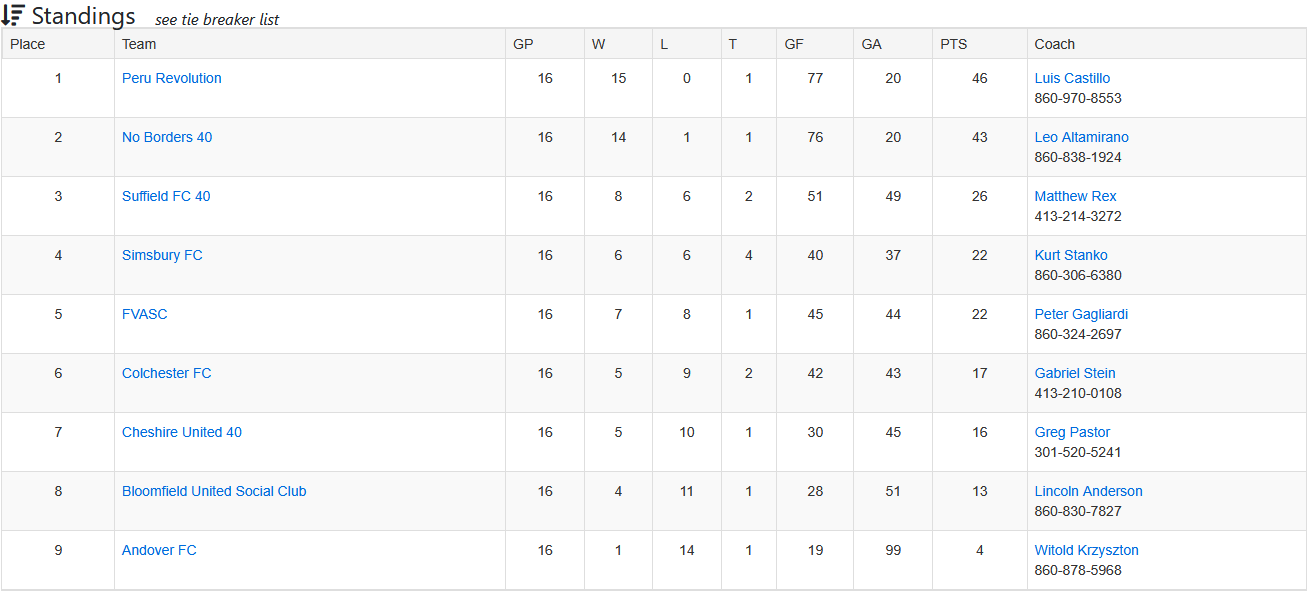This screenshot has width=1310, height=593.
Task: Click the Andover FC team link
Action: coord(159,550)
